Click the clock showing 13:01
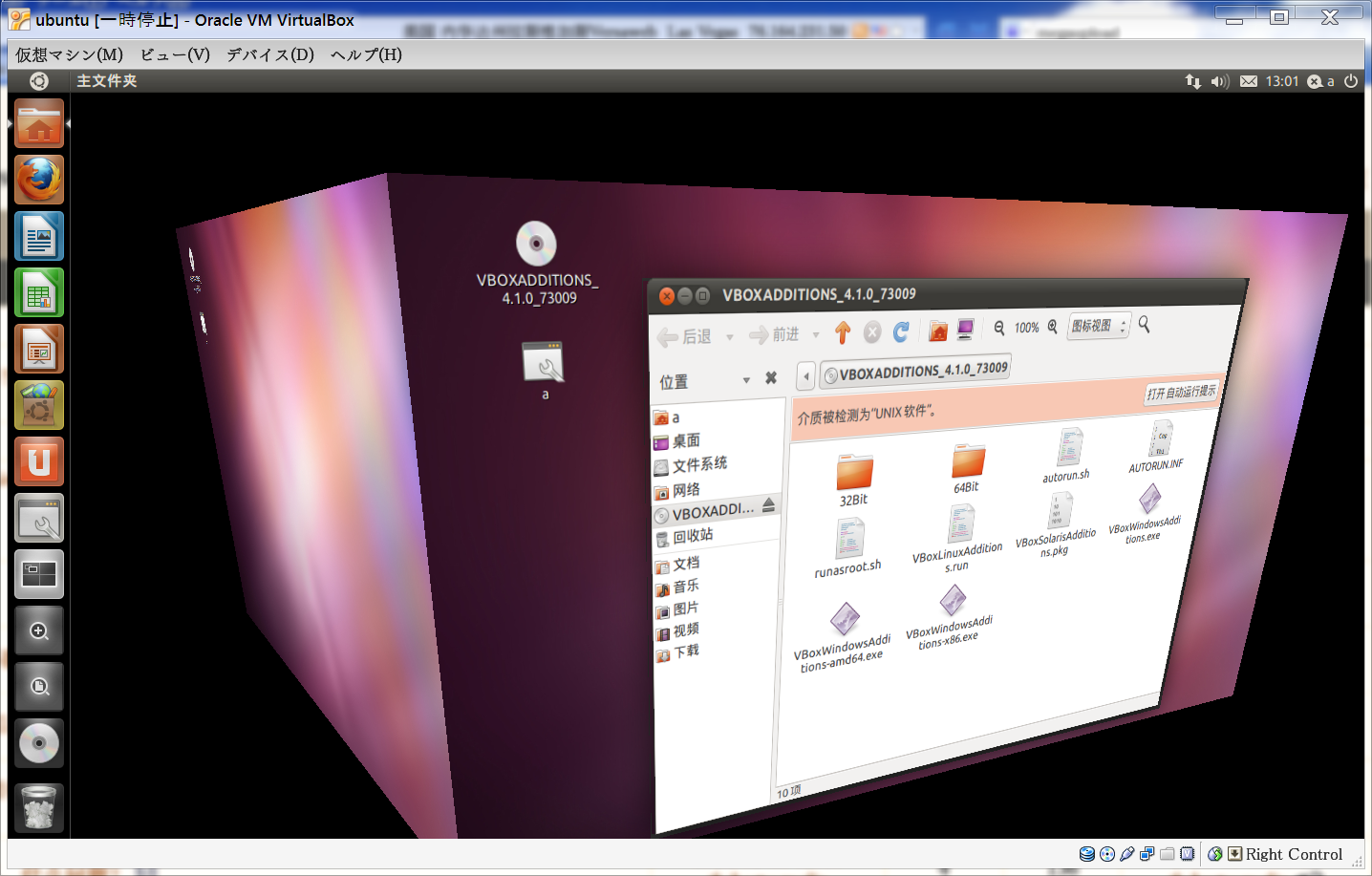The height and width of the screenshot is (876, 1372). pos(1282,81)
